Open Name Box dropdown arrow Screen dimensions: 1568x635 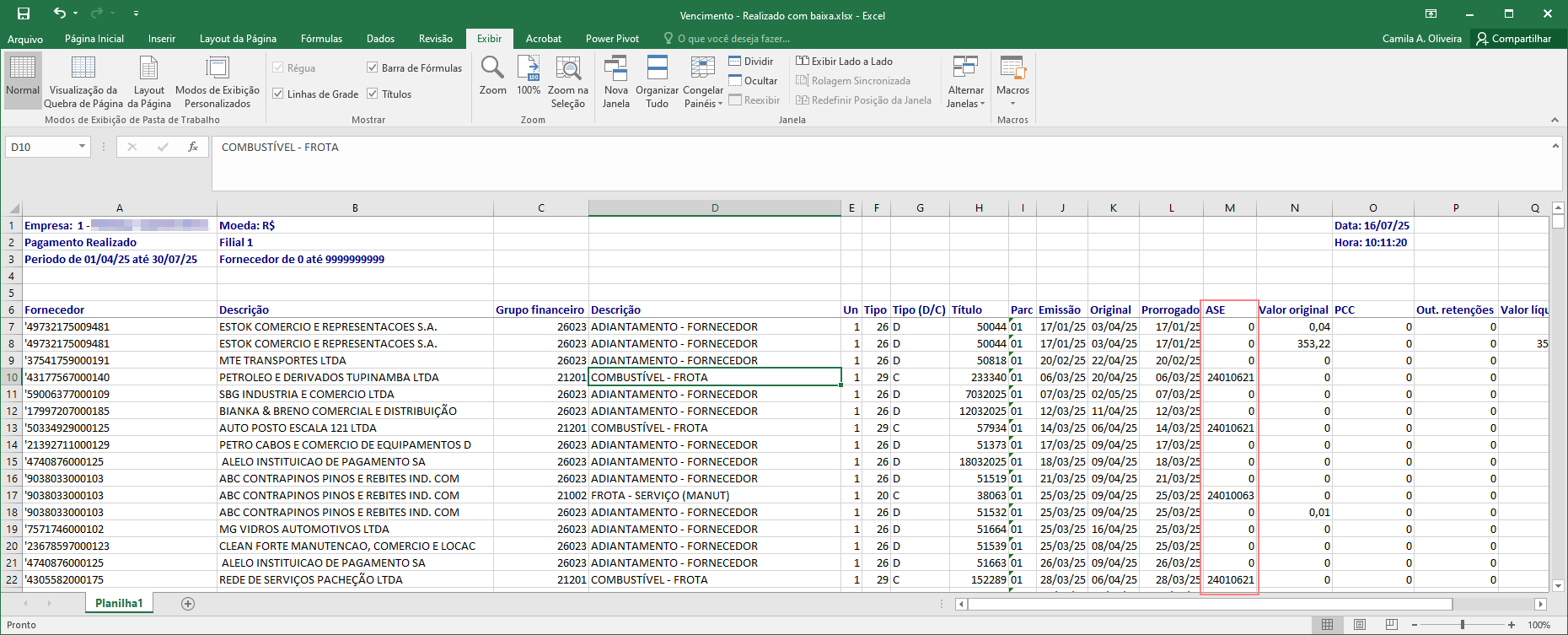click(82, 147)
